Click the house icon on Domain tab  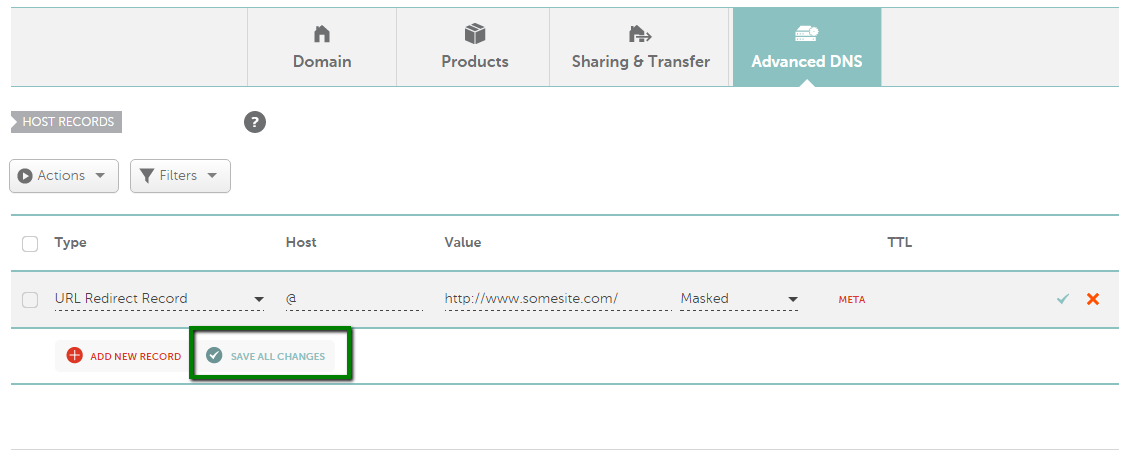point(322,34)
